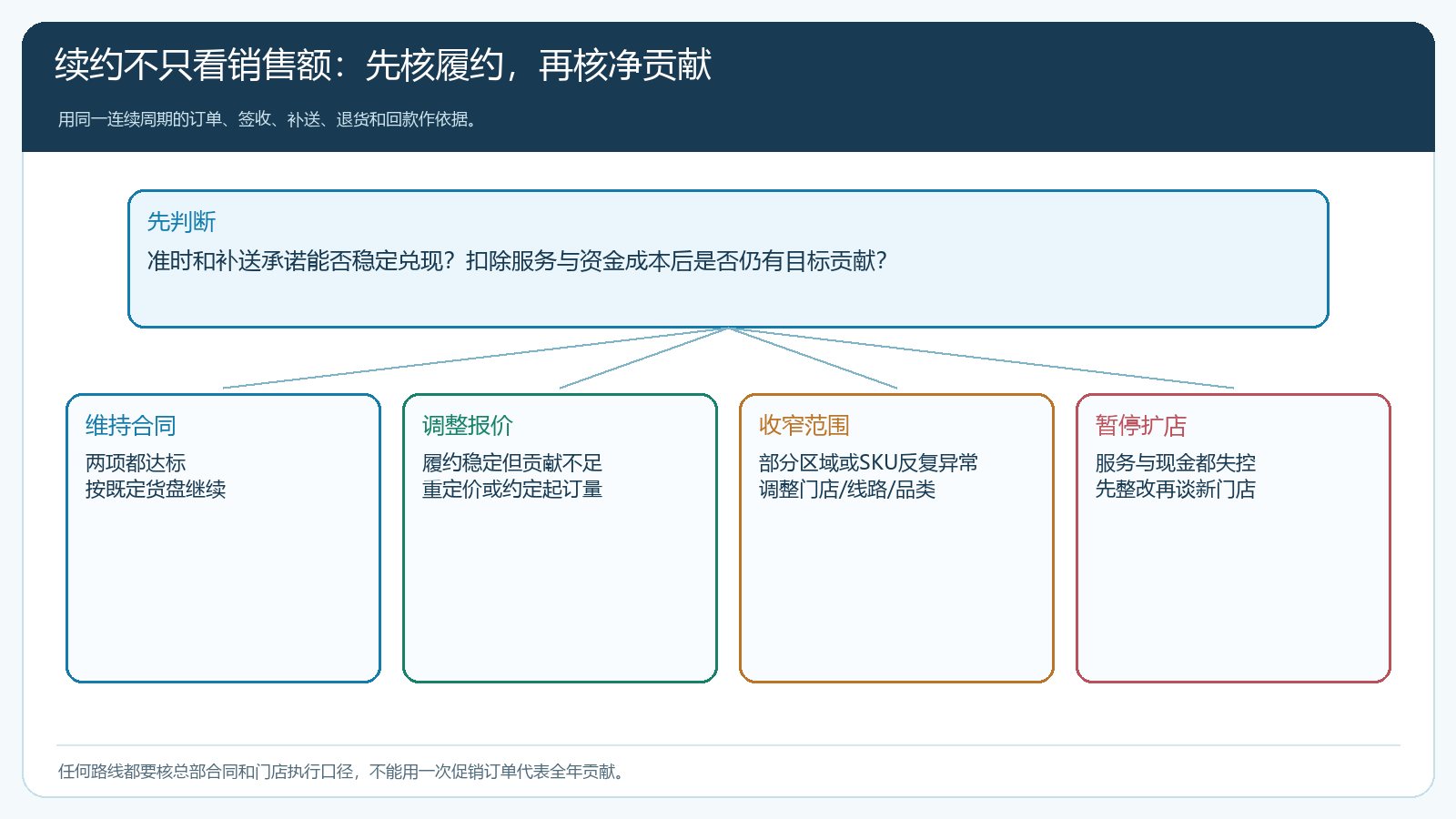The width and height of the screenshot is (1456, 819).
Task: Select the "收窄范围" card heading
Action: point(804,425)
